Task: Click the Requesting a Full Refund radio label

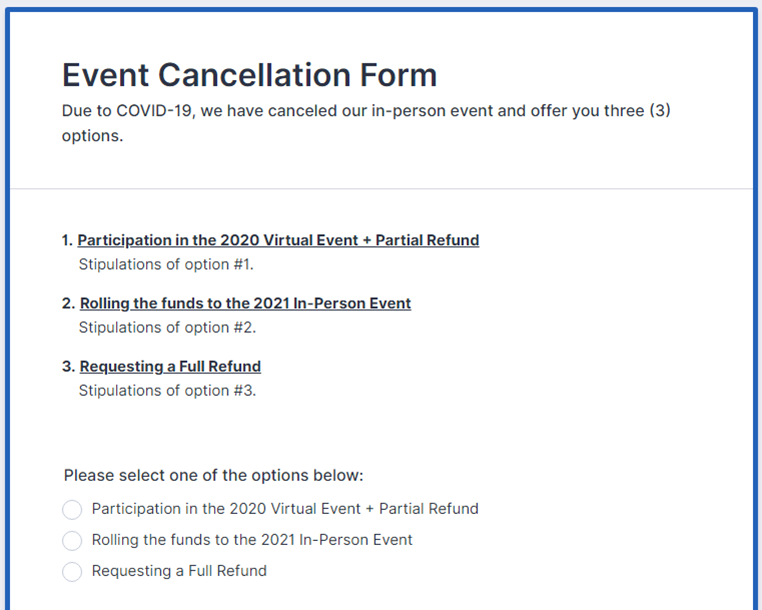Action: (179, 571)
